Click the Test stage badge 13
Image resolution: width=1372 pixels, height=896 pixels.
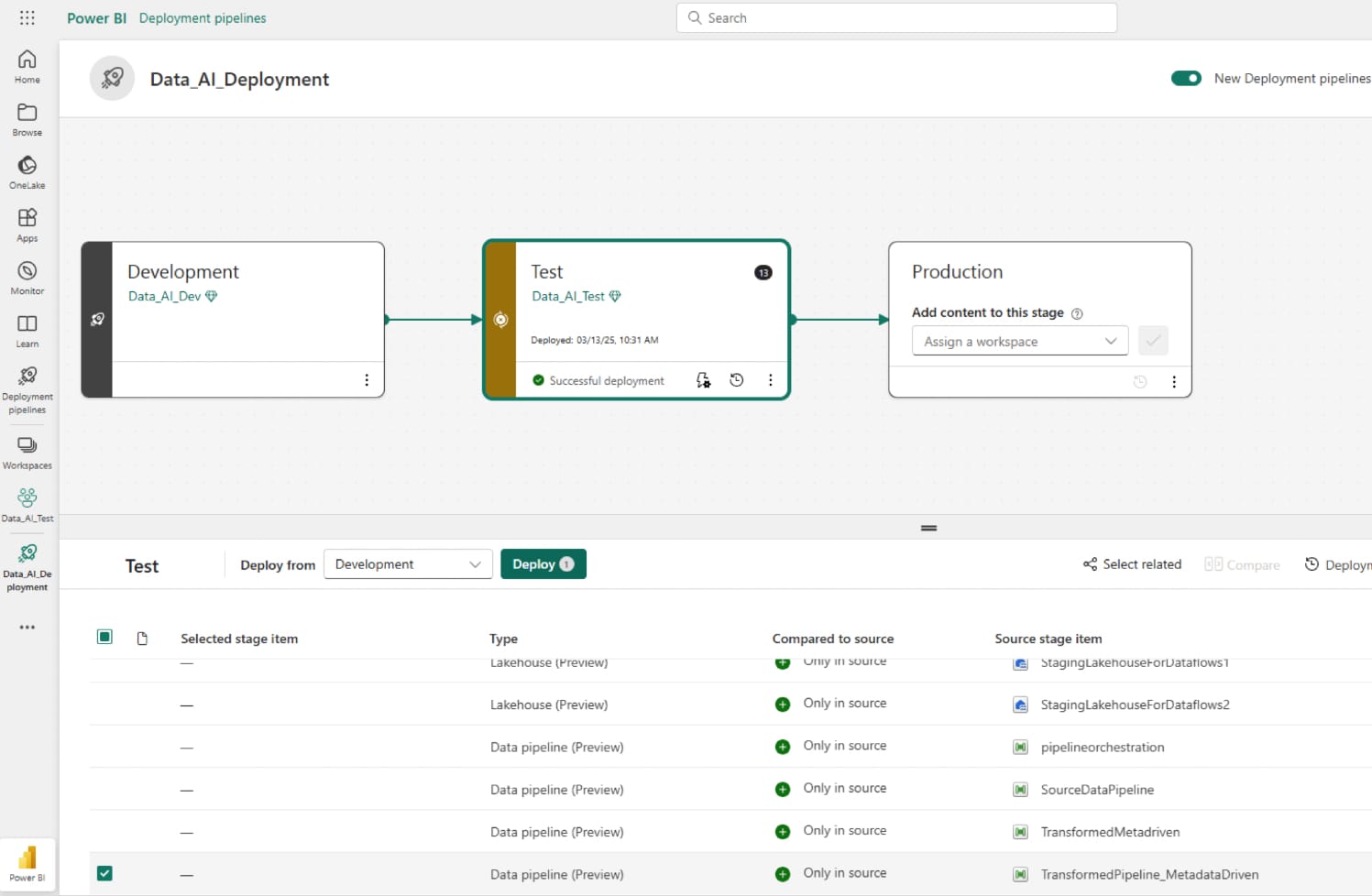(763, 273)
